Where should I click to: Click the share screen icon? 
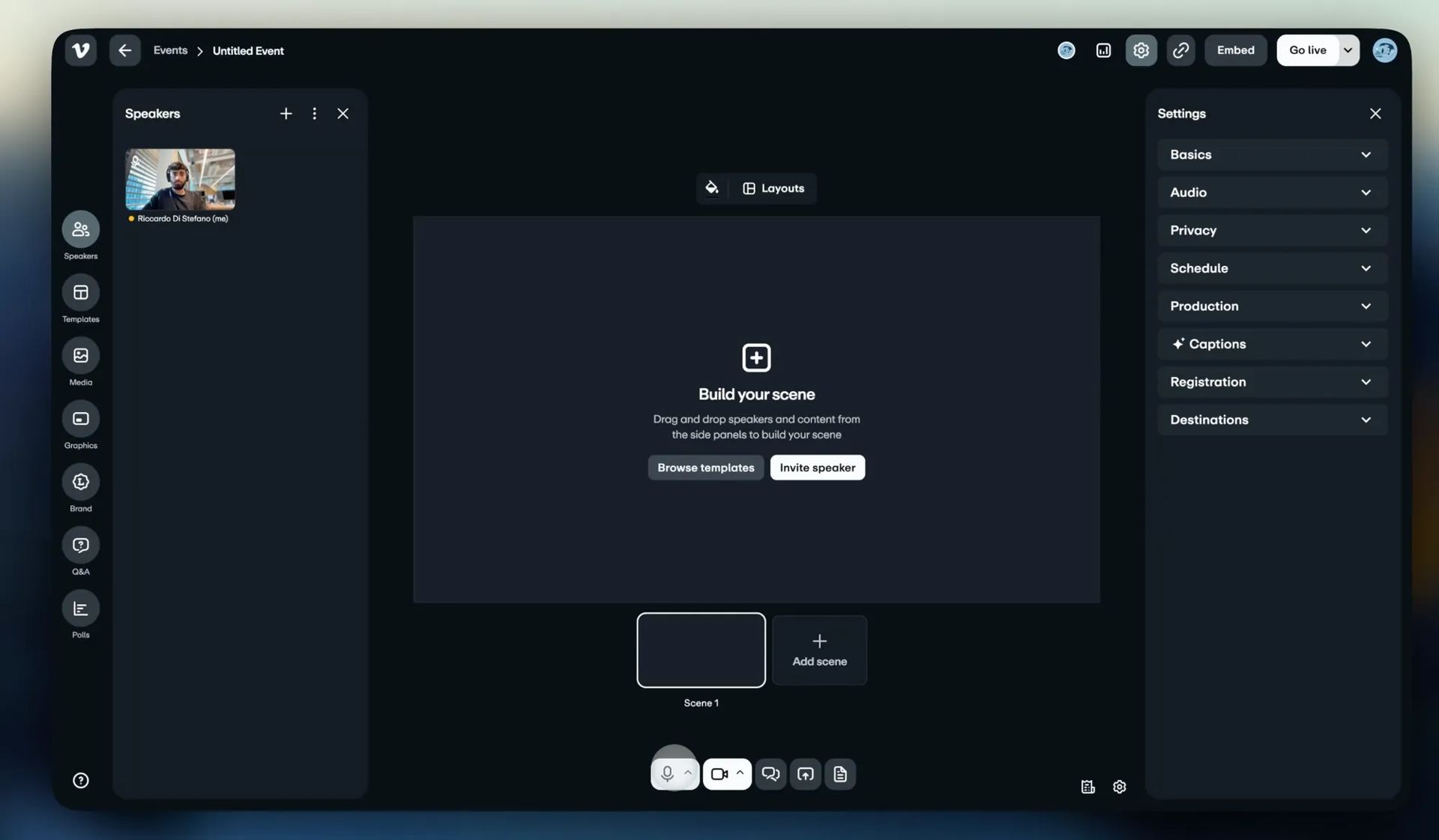[805, 774]
